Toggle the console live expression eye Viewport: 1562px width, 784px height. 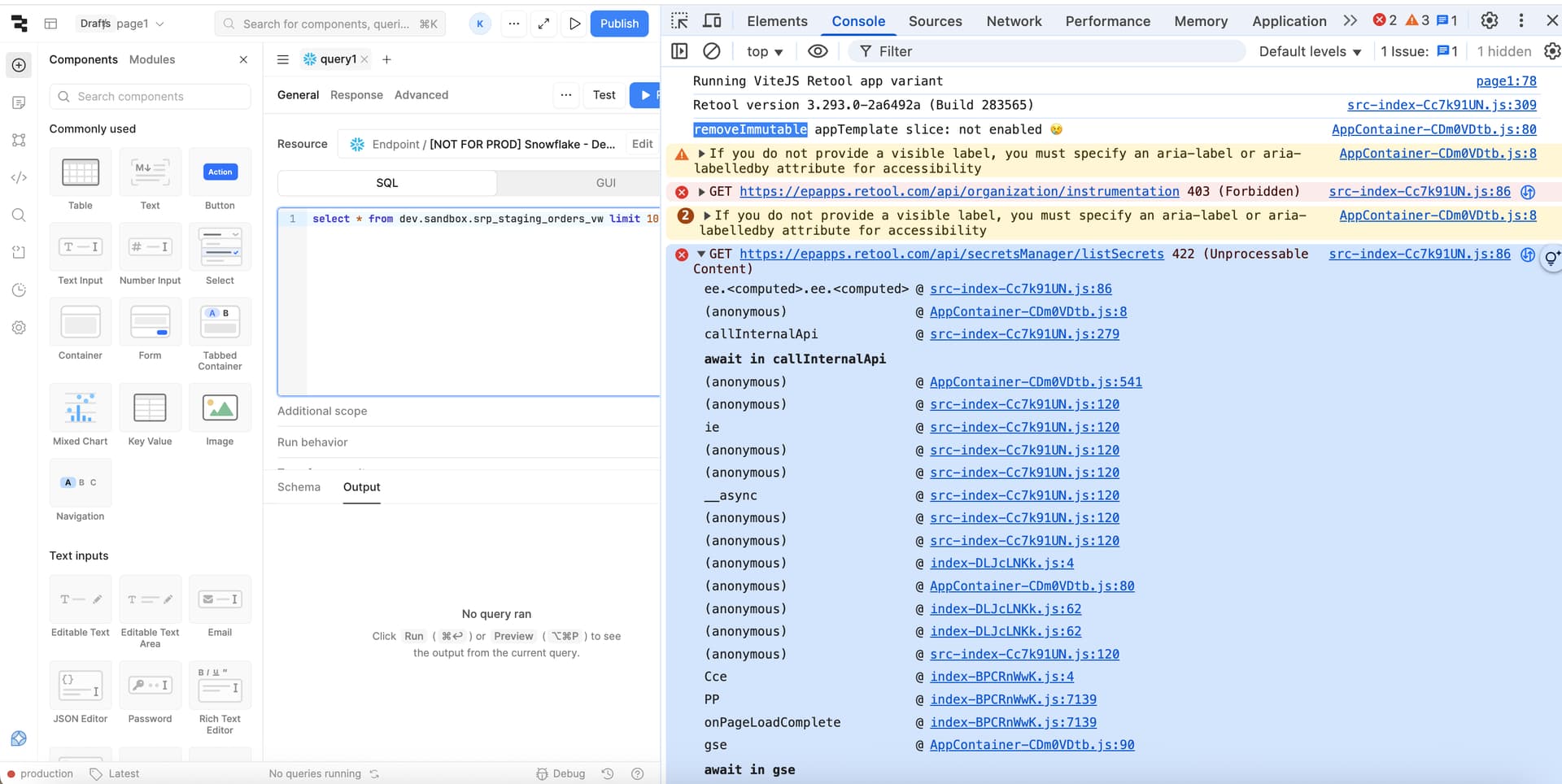point(818,51)
